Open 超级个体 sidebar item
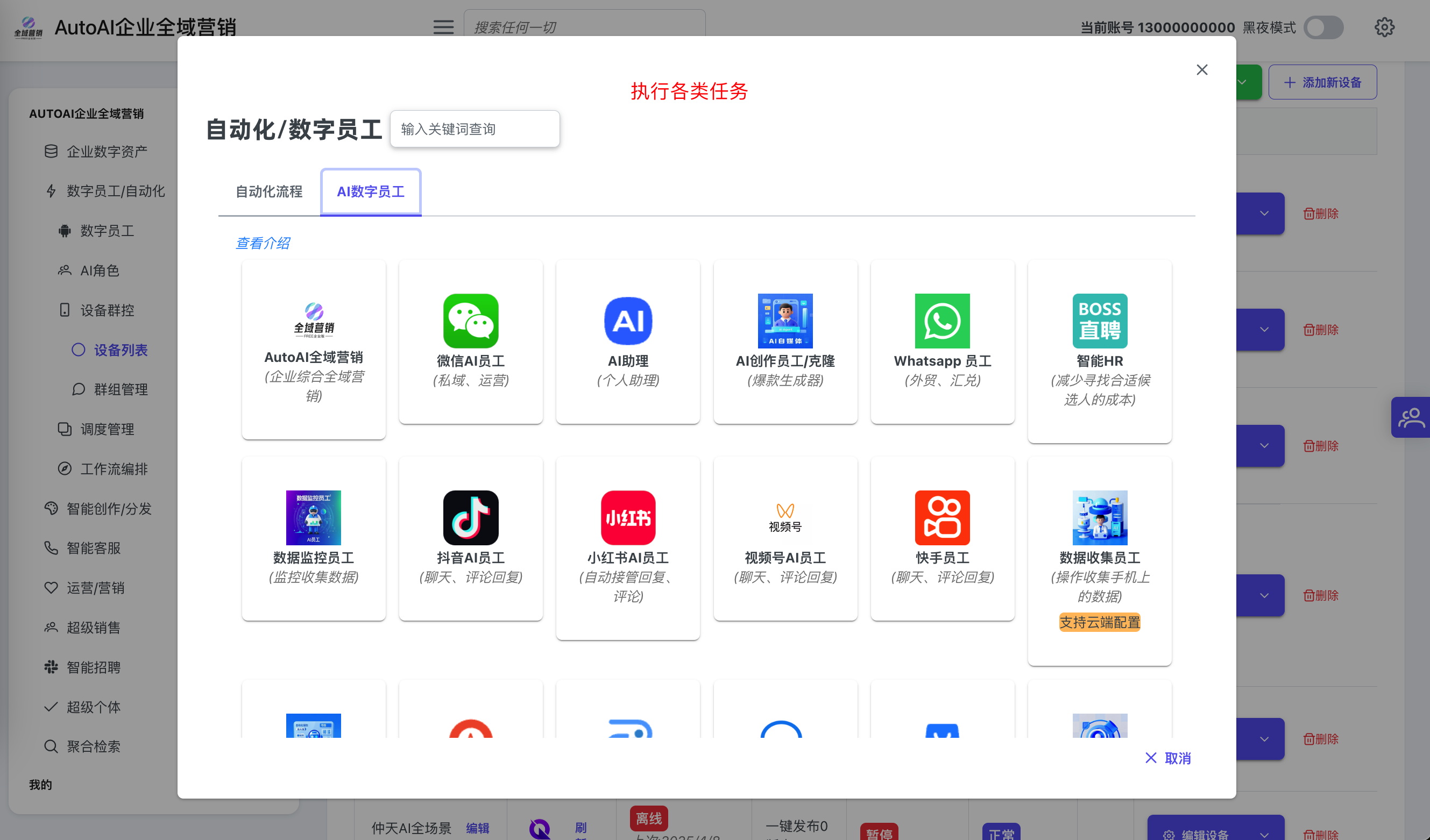Screen dimensions: 1430x840 coord(82,707)
